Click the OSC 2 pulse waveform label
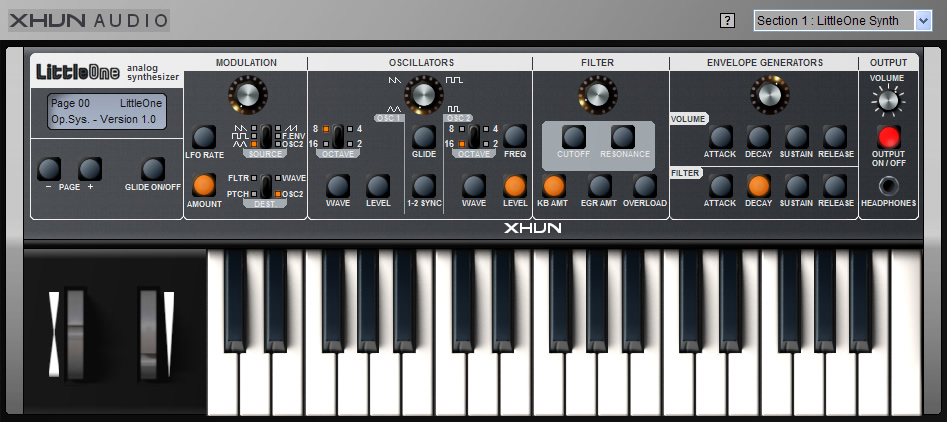947x422 pixels. pos(453,109)
